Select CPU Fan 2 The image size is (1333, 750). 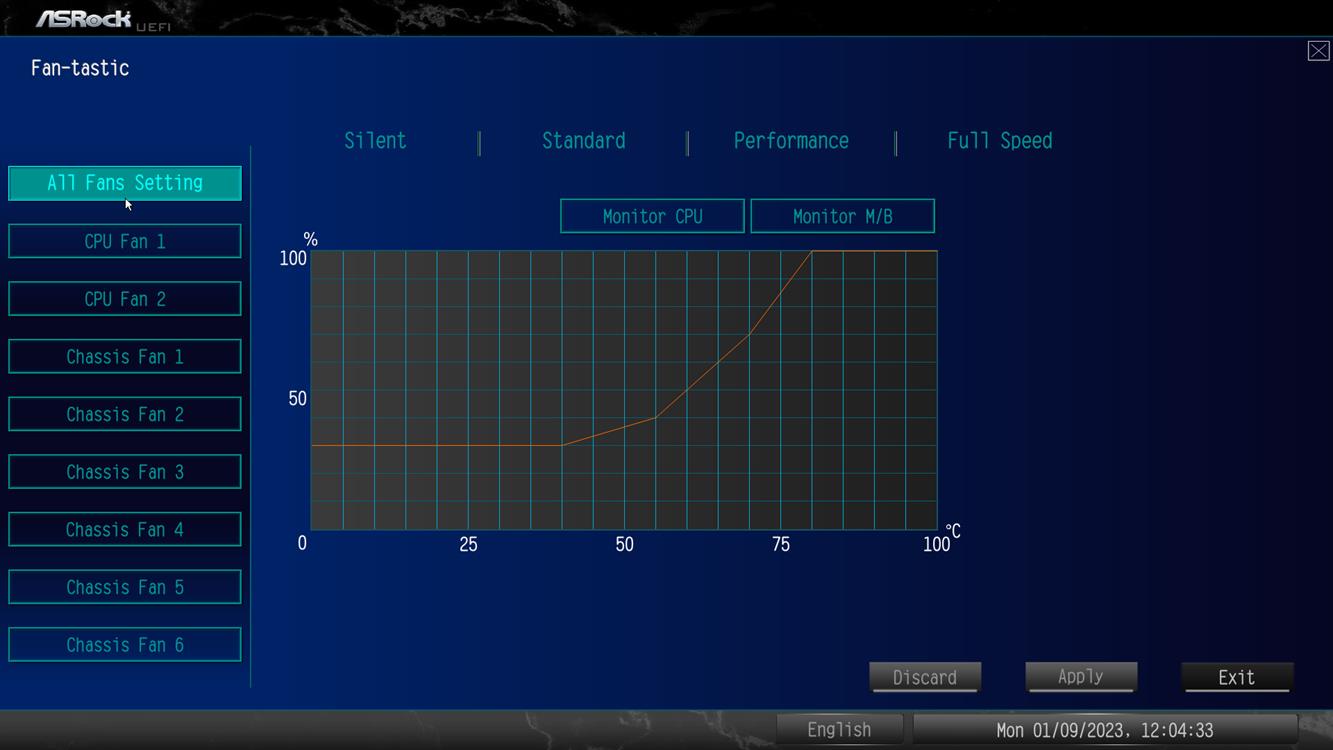coord(125,299)
